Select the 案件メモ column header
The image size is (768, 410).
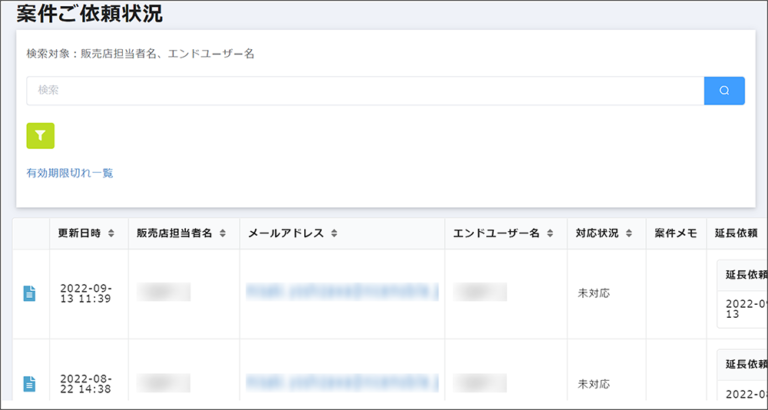coord(675,234)
